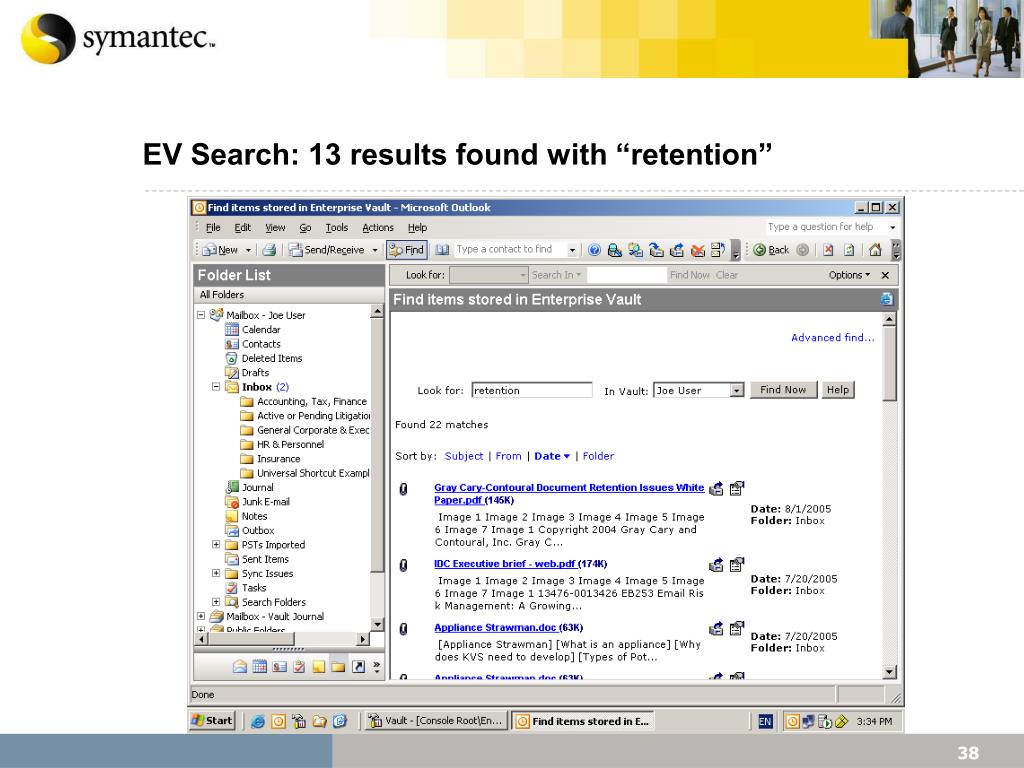Toggle the Find button in the toolbar
The width and height of the screenshot is (1024, 768).
407,250
